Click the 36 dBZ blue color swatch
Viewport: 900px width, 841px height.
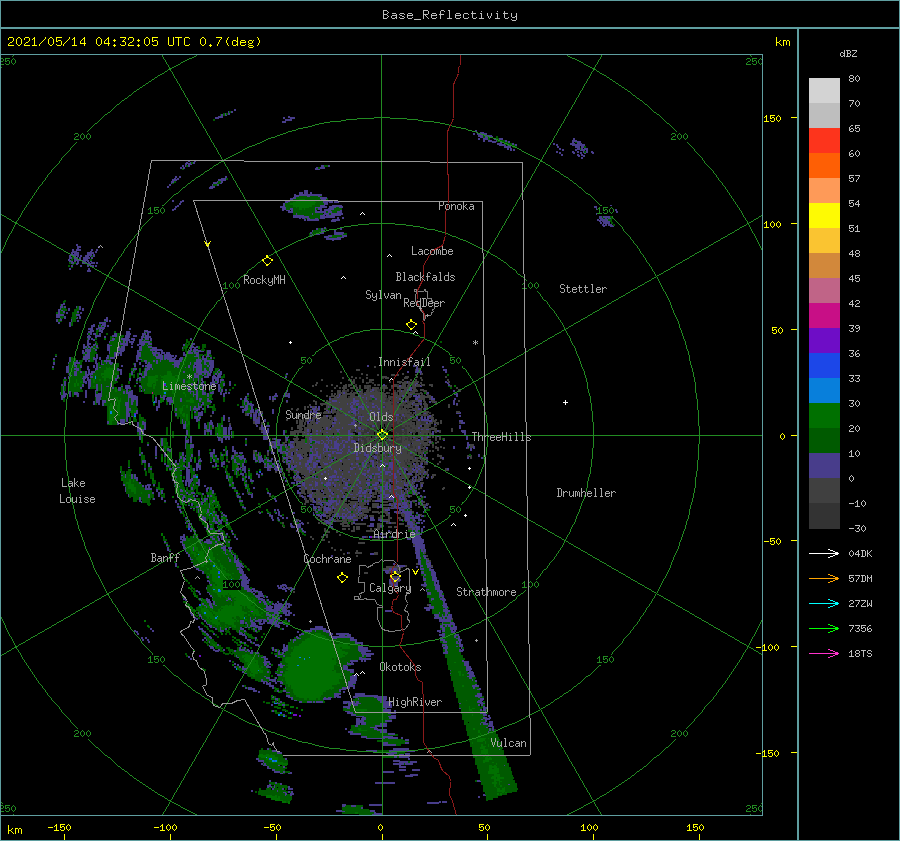pos(824,366)
